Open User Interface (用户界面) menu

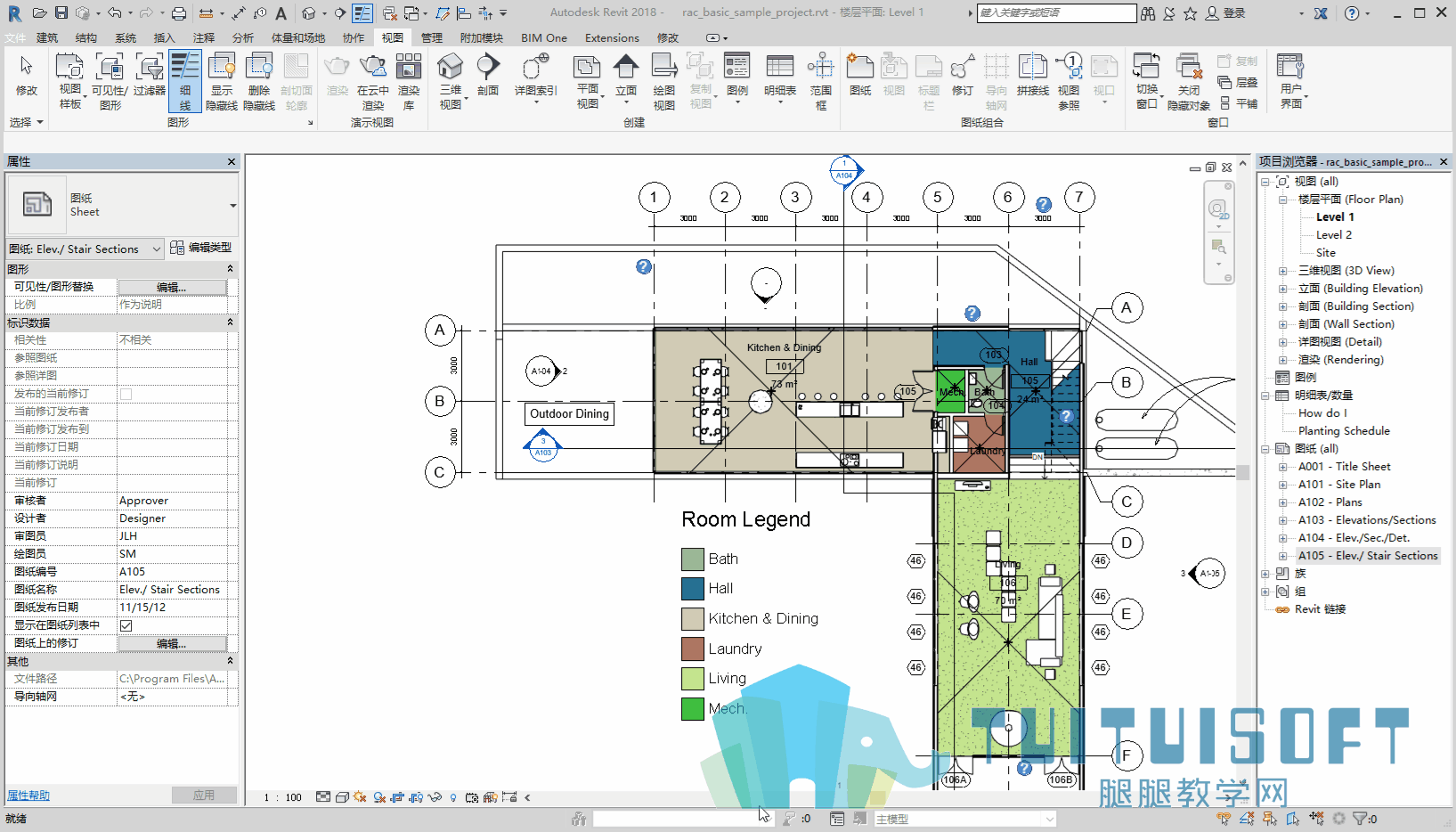pyautogui.click(x=1290, y=80)
